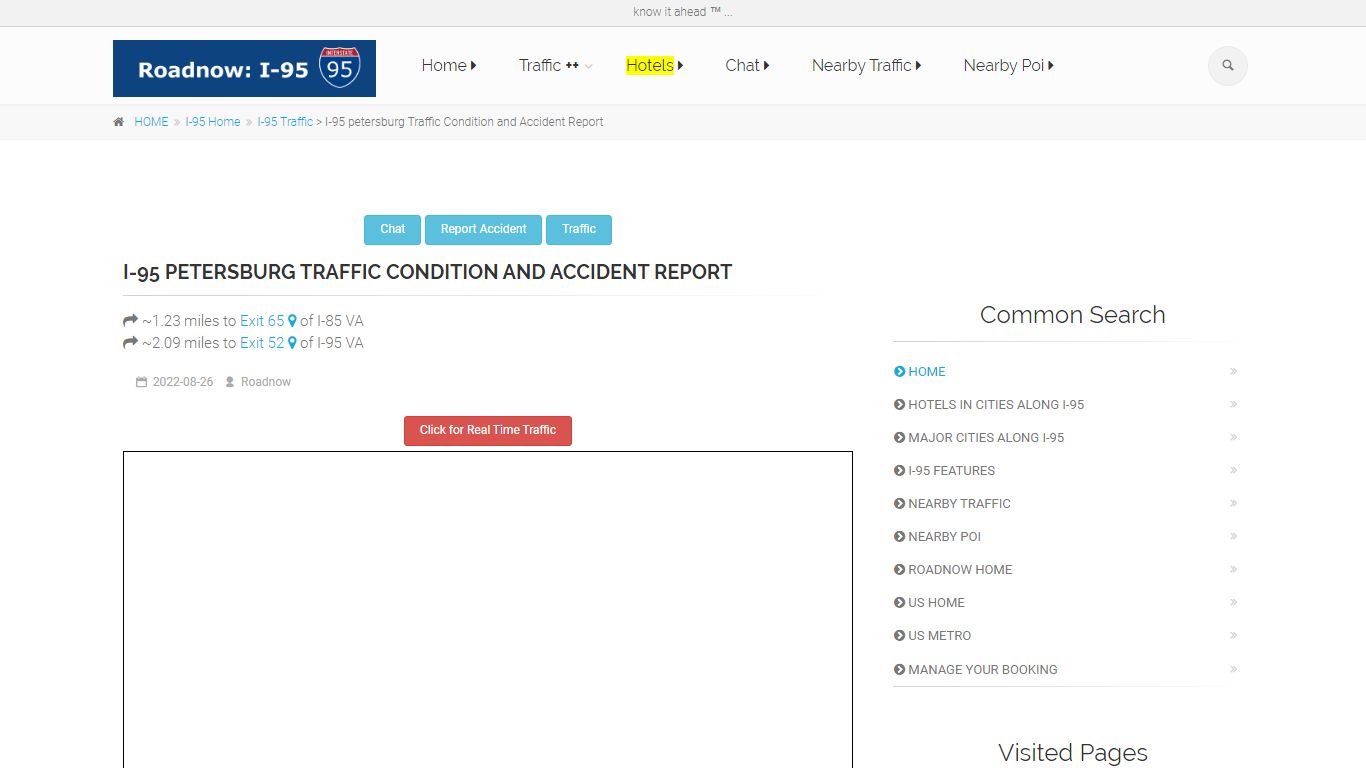Open Nearby Traffic sidebar link
The width and height of the screenshot is (1366, 768).
coord(959,504)
